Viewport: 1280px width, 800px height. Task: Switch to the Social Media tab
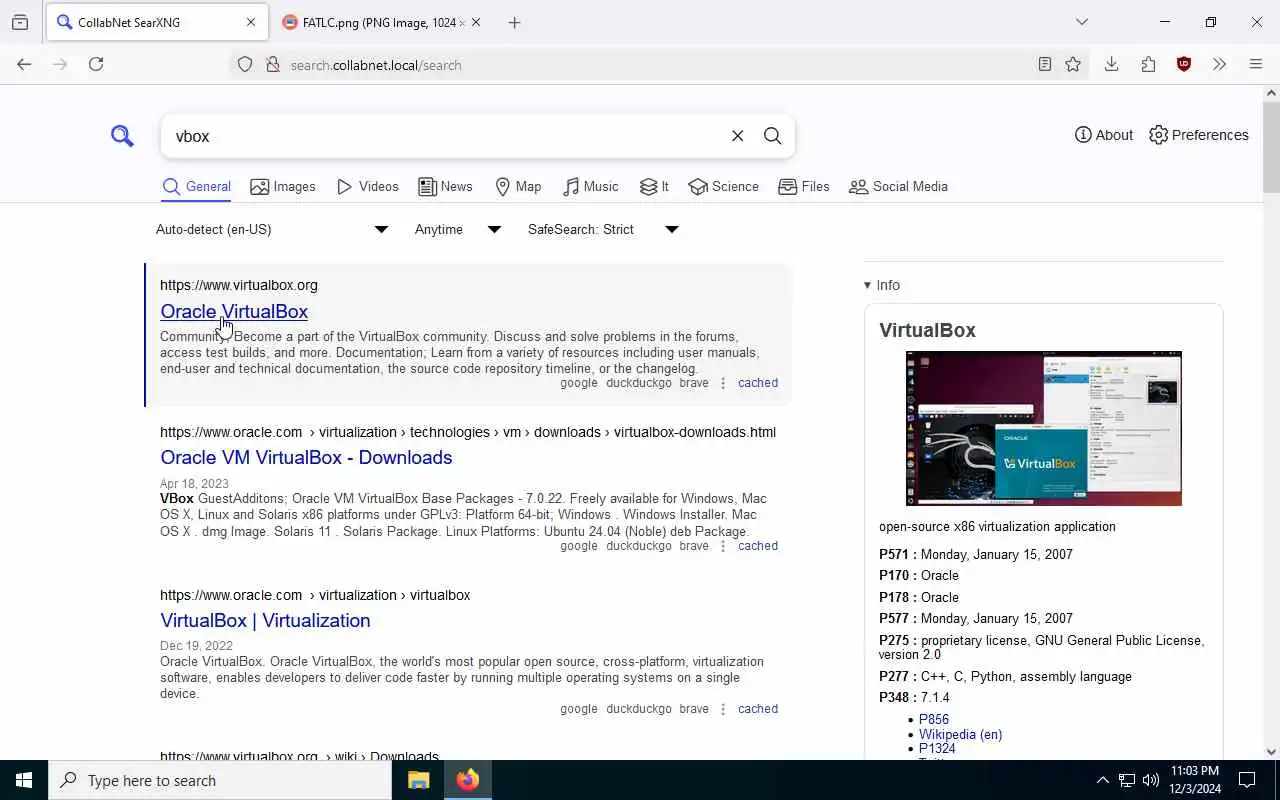(x=898, y=187)
